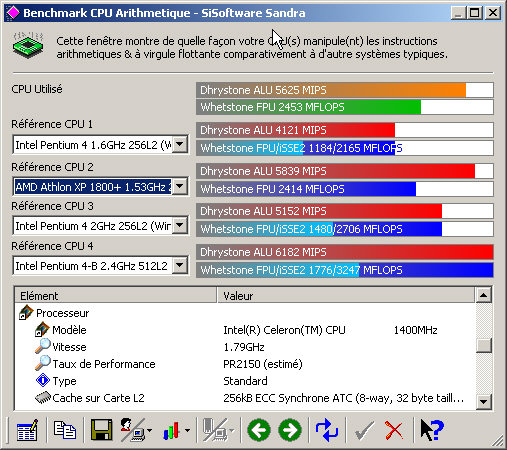507x450 pixels.
Task: Click the Dhrystone ALU 5625 MIPS orange bar
Action: (x=345, y=90)
